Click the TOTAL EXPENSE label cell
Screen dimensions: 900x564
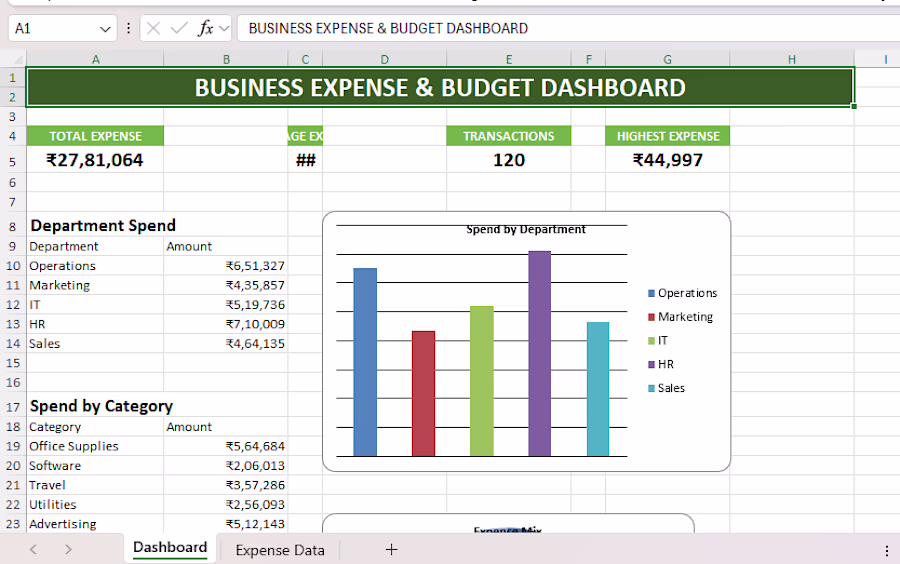tap(95, 136)
